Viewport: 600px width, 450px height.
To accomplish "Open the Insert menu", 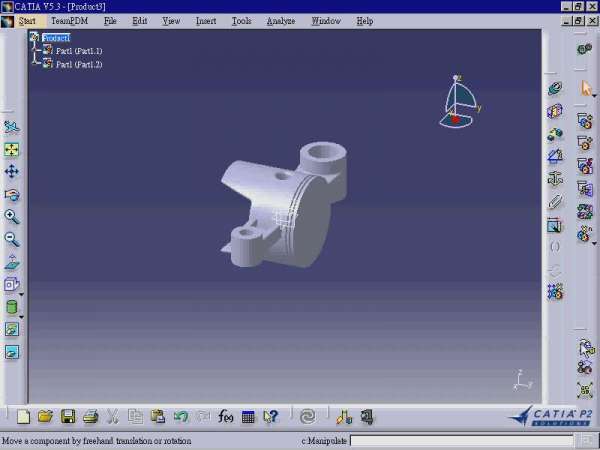I will coord(206,21).
